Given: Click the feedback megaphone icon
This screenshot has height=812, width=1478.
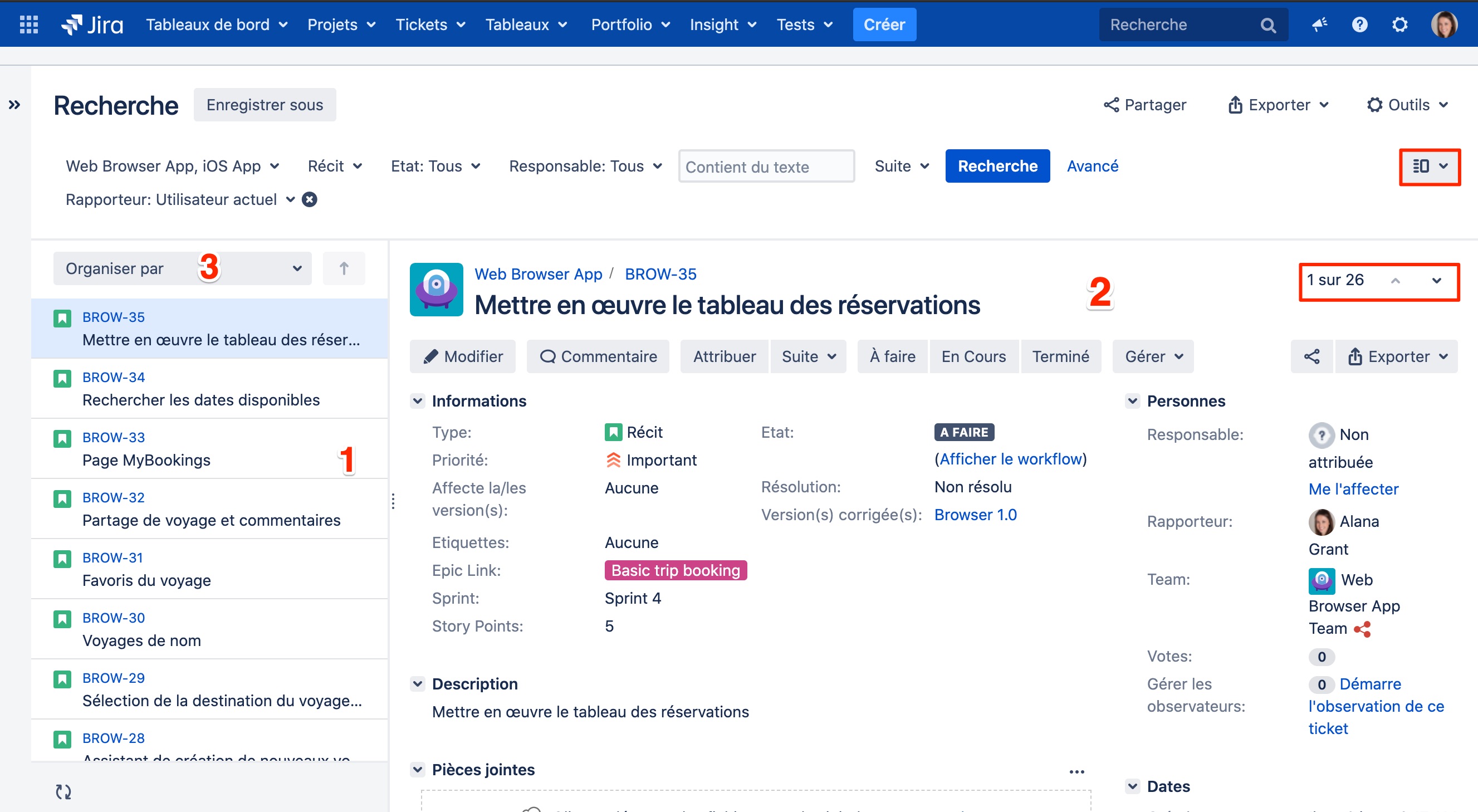Looking at the screenshot, I should 1319,25.
